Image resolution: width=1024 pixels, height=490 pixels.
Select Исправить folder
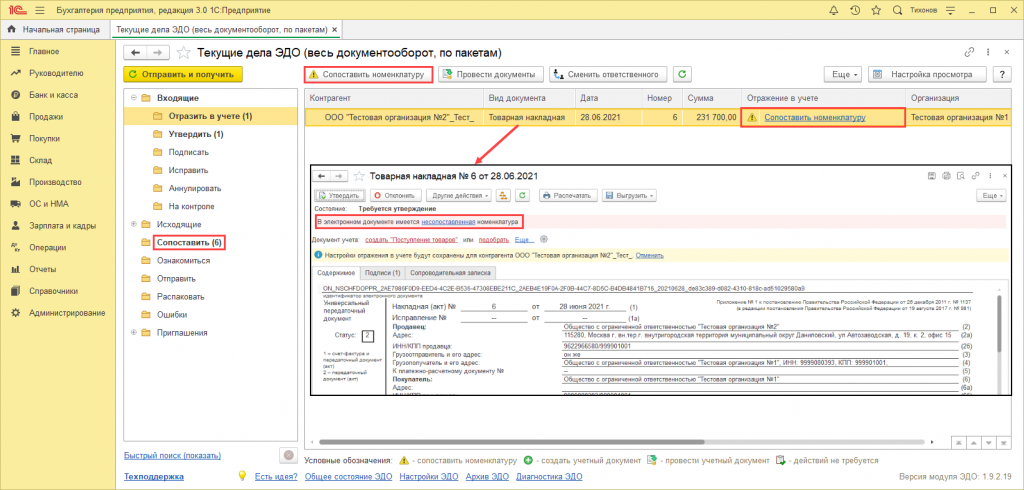click(x=188, y=170)
